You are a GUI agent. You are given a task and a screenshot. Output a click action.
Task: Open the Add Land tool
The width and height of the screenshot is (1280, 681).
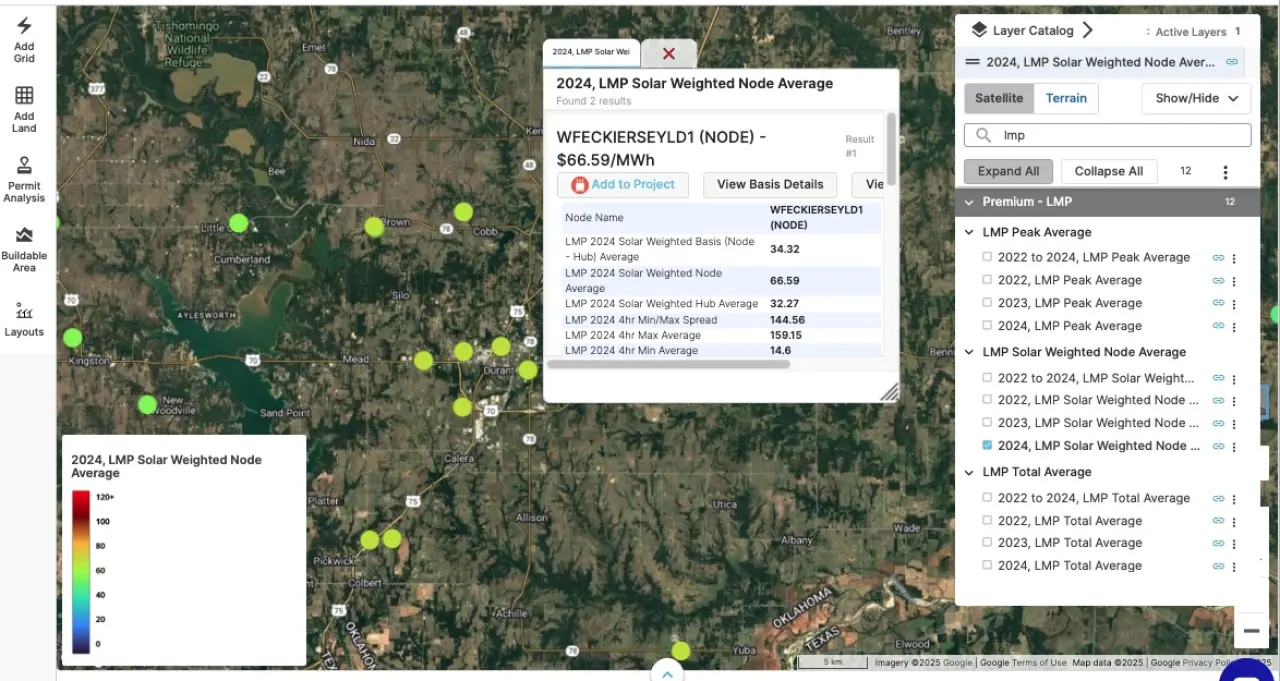24,109
